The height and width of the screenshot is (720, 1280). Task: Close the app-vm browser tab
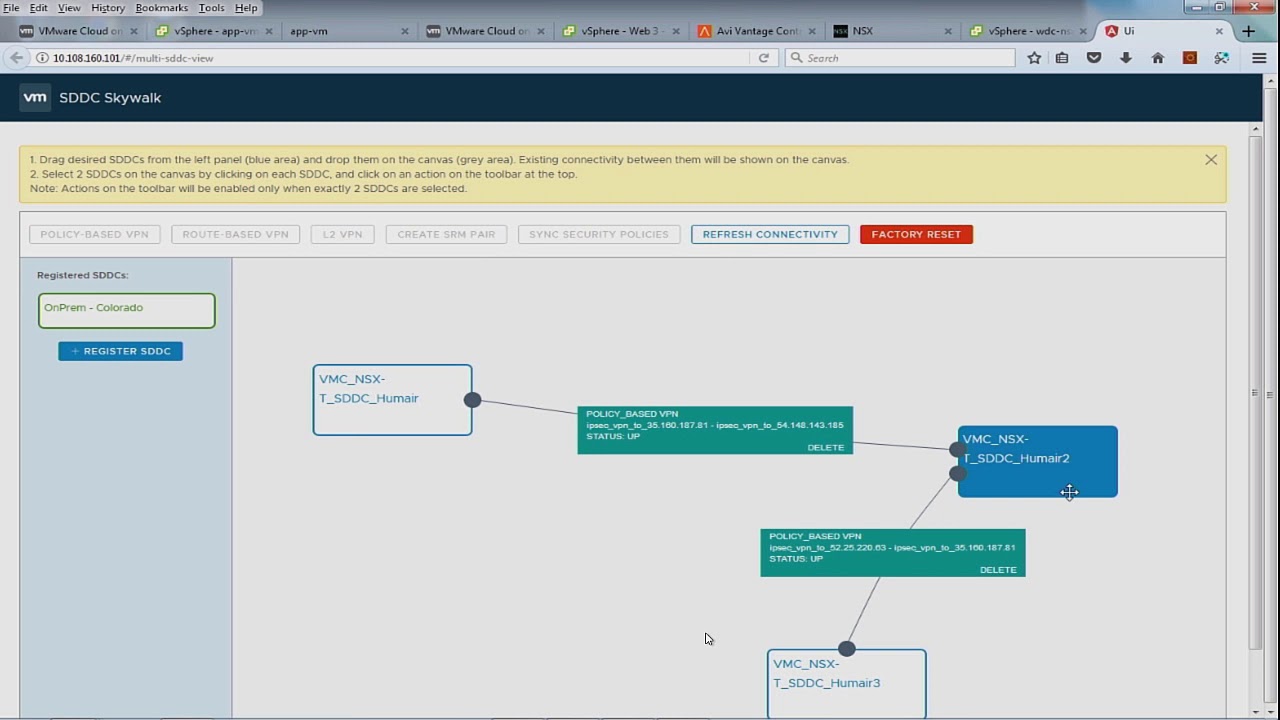pyautogui.click(x=405, y=31)
